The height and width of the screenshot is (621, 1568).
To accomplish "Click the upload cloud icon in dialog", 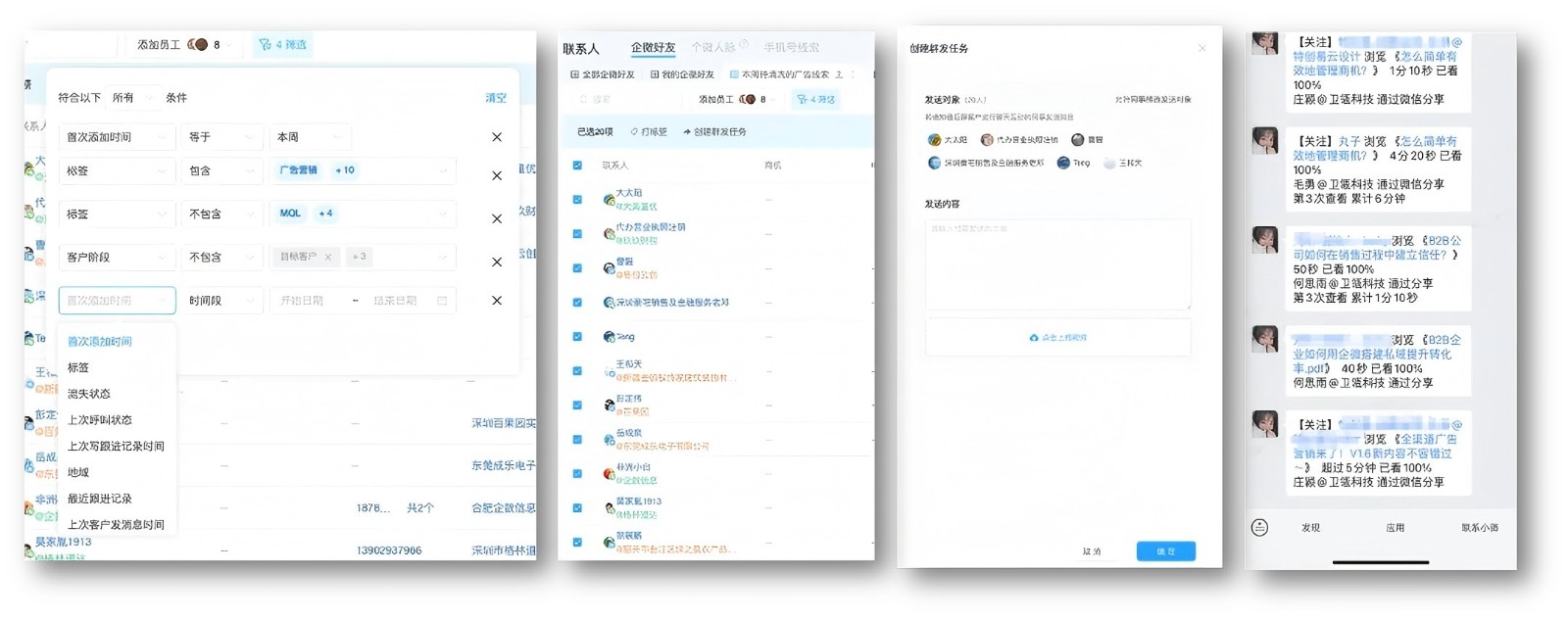I will click(1034, 338).
